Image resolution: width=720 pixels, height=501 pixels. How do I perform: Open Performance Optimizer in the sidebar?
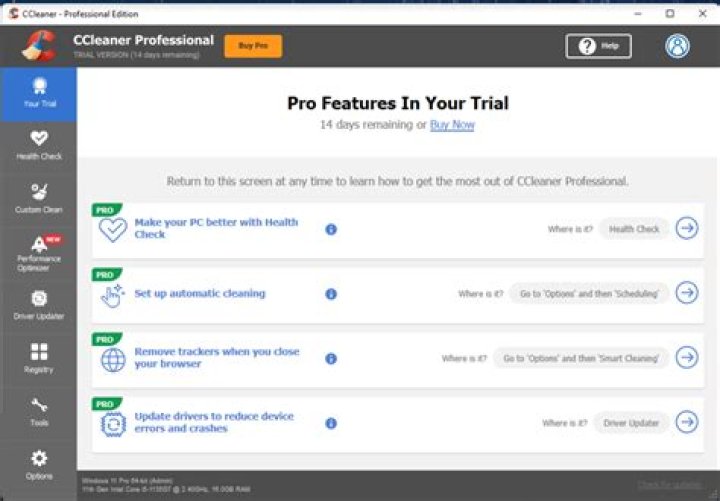coord(39,253)
